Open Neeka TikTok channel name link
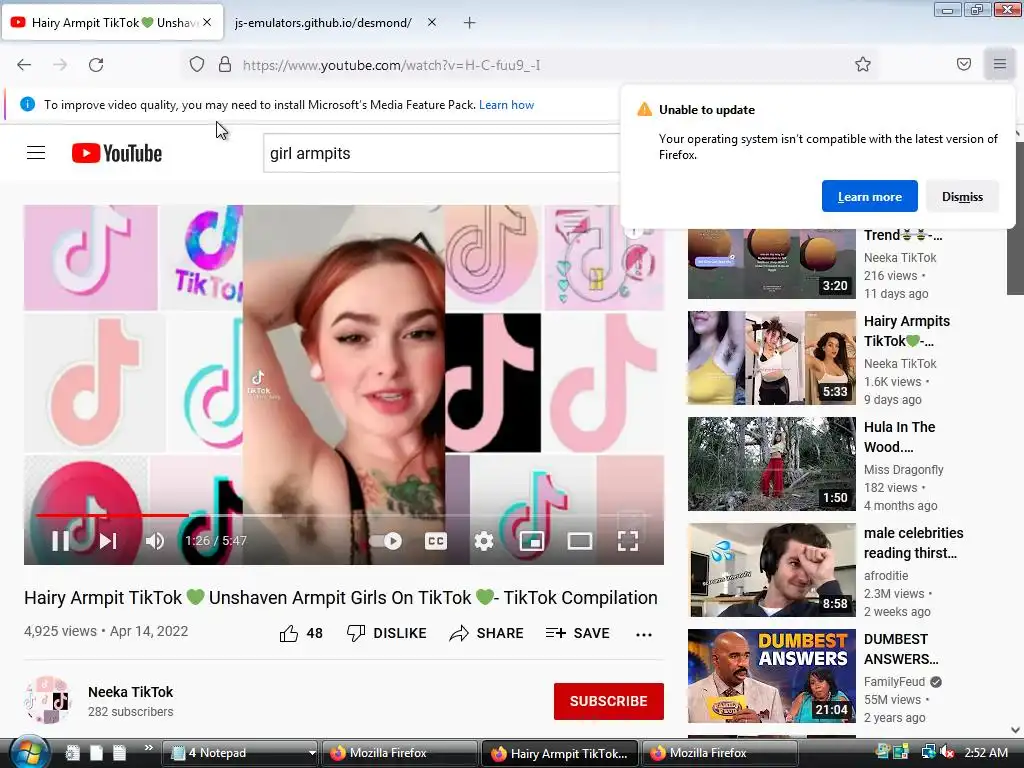Viewport: 1024px width, 768px height. pyautogui.click(x=131, y=692)
